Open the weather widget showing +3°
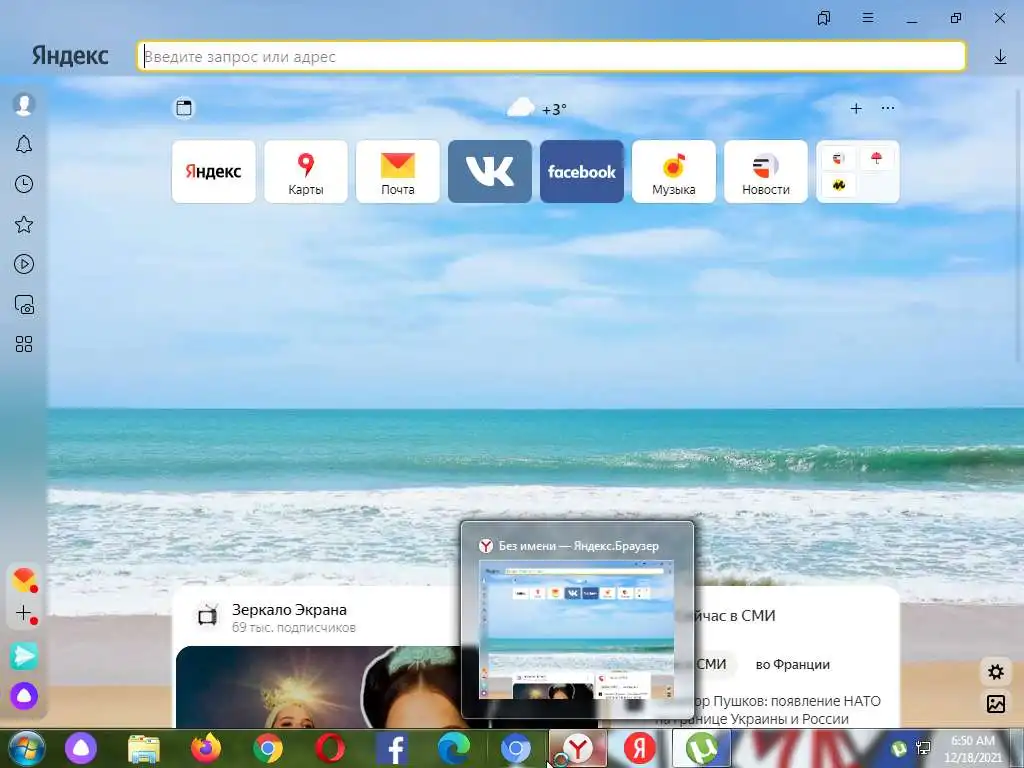 (537, 108)
